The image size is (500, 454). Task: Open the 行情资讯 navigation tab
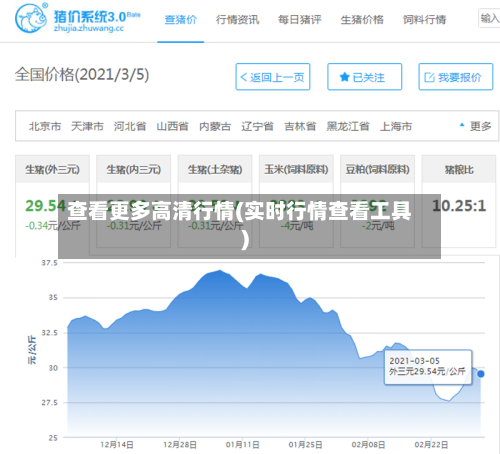(237, 20)
